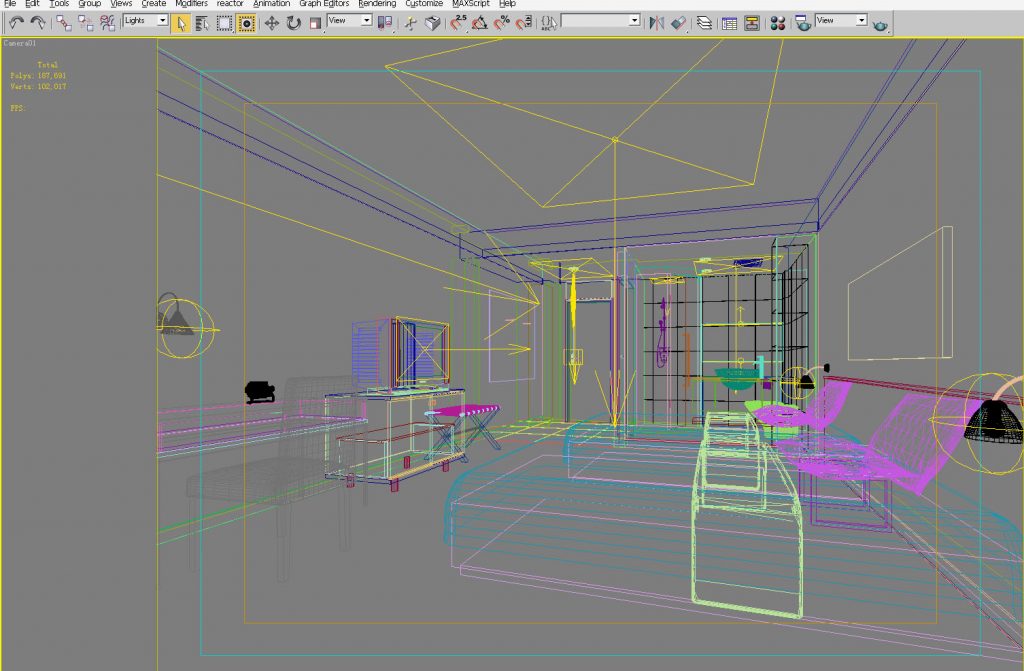Screen dimensions: 1024x671
Task: Click the Undo arrow icon
Action: pyautogui.click(x=16, y=22)
